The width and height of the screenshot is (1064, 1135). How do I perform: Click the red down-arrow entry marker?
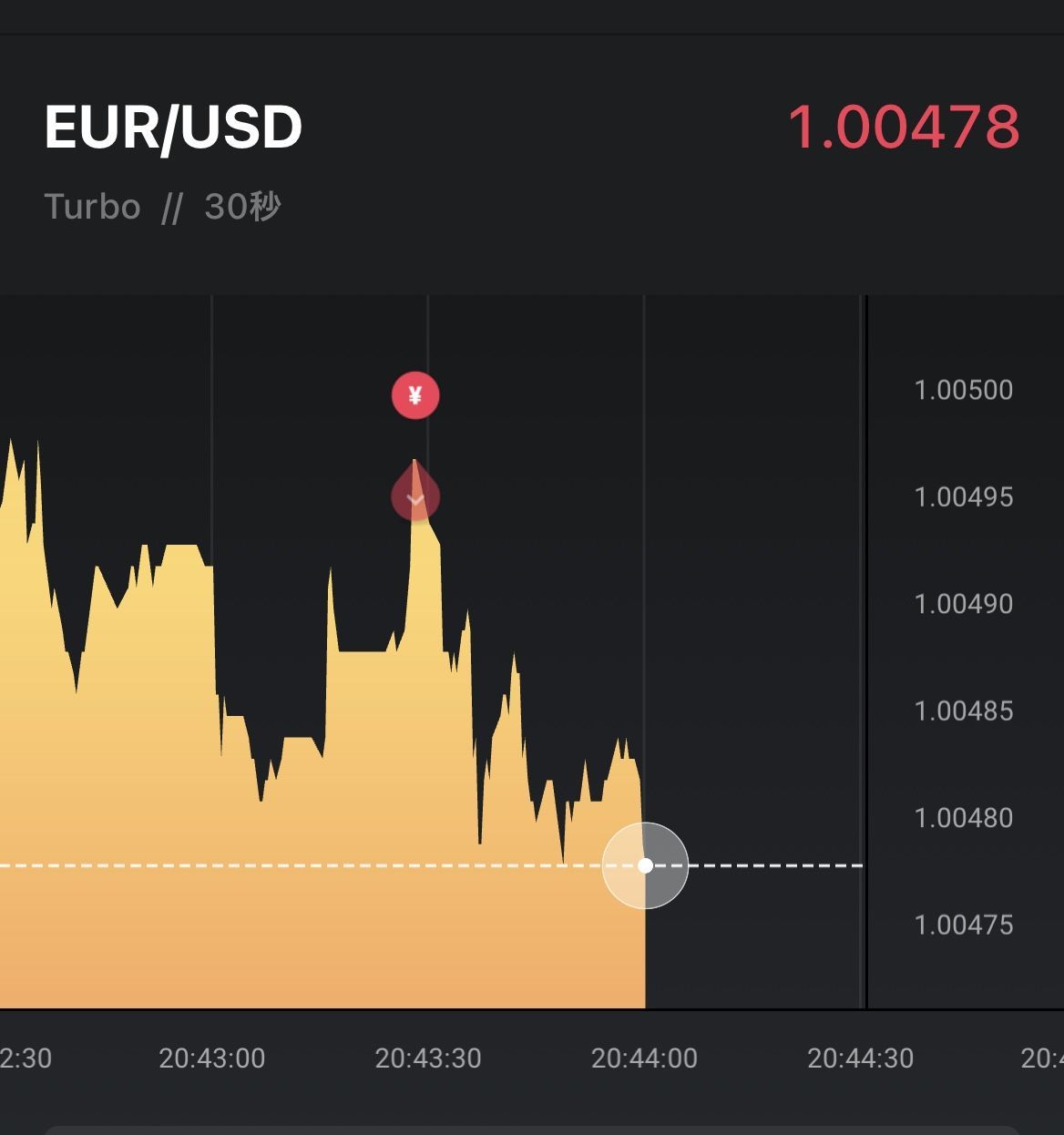coord(415,497)
